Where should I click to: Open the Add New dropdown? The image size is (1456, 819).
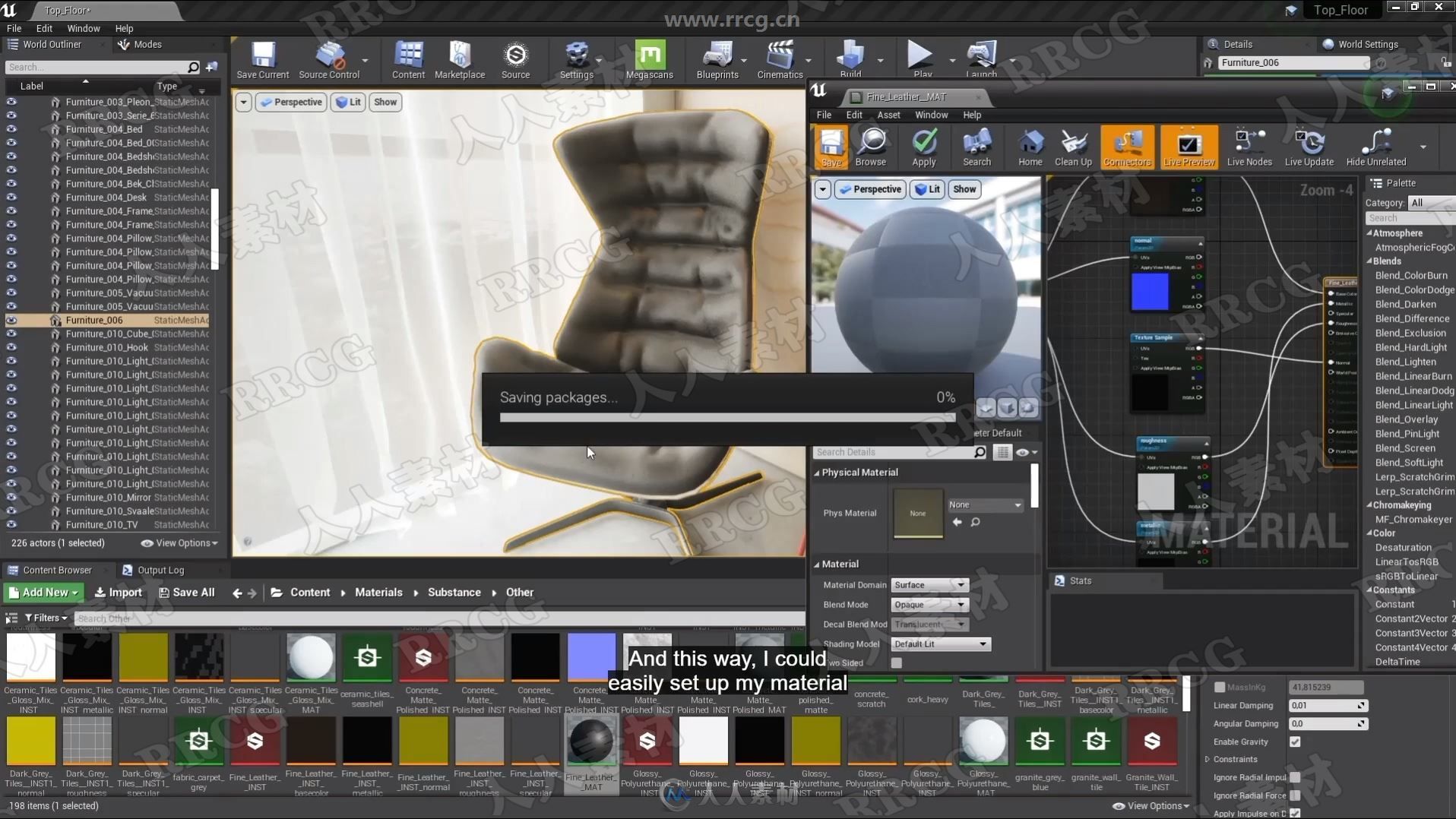[x=43, y=593]
